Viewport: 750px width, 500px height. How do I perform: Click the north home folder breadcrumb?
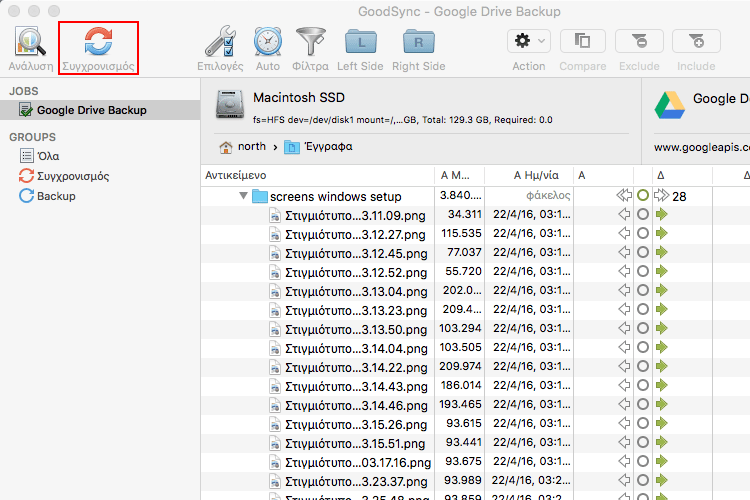(x=243, y=146)
